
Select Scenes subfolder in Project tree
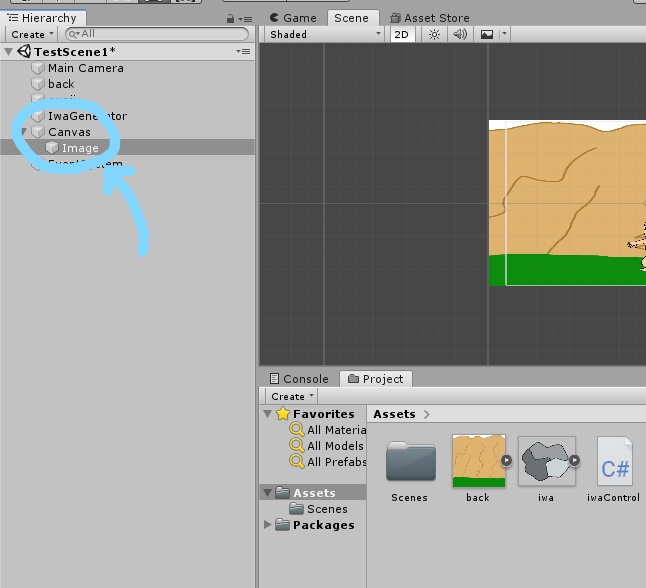click(327, 509)
